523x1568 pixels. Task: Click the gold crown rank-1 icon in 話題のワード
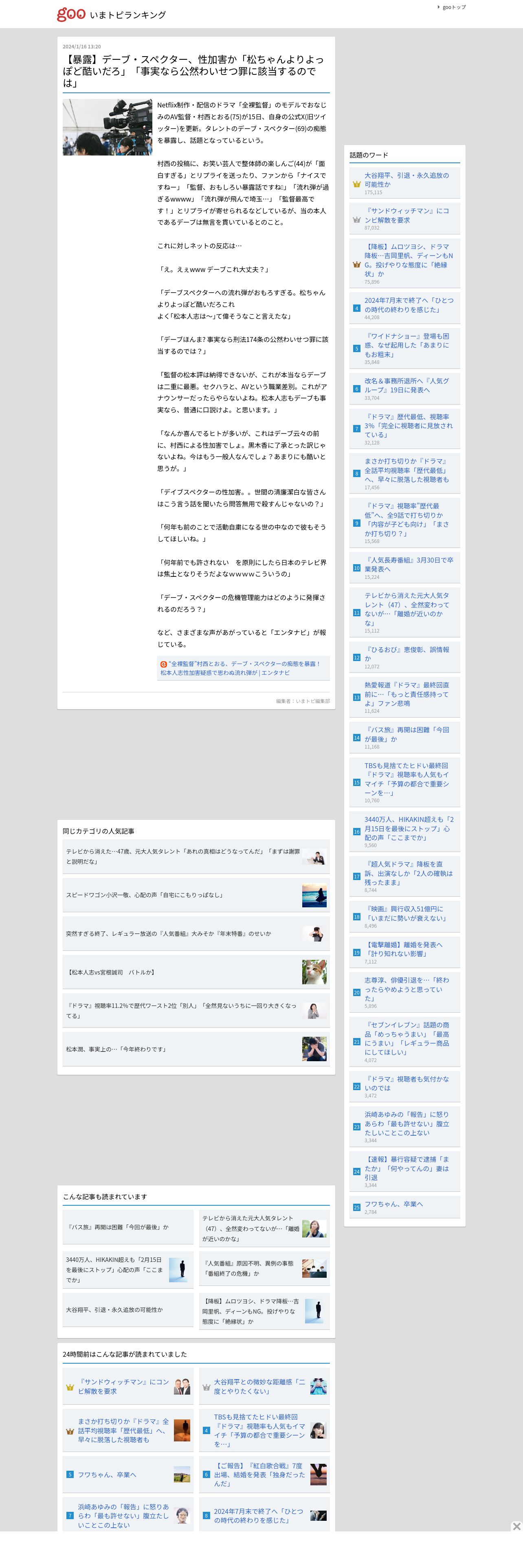coord(357,184)
